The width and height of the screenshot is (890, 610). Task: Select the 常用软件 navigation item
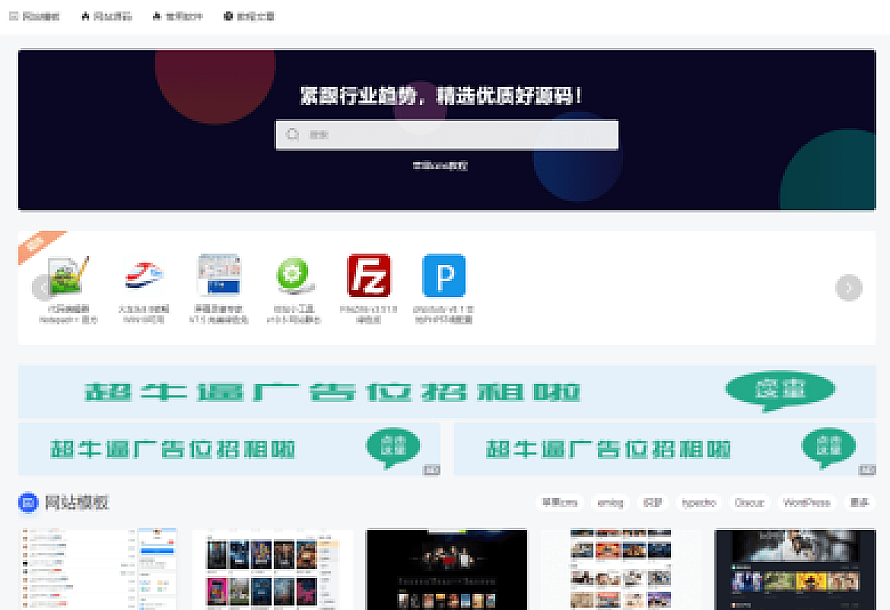178,16
